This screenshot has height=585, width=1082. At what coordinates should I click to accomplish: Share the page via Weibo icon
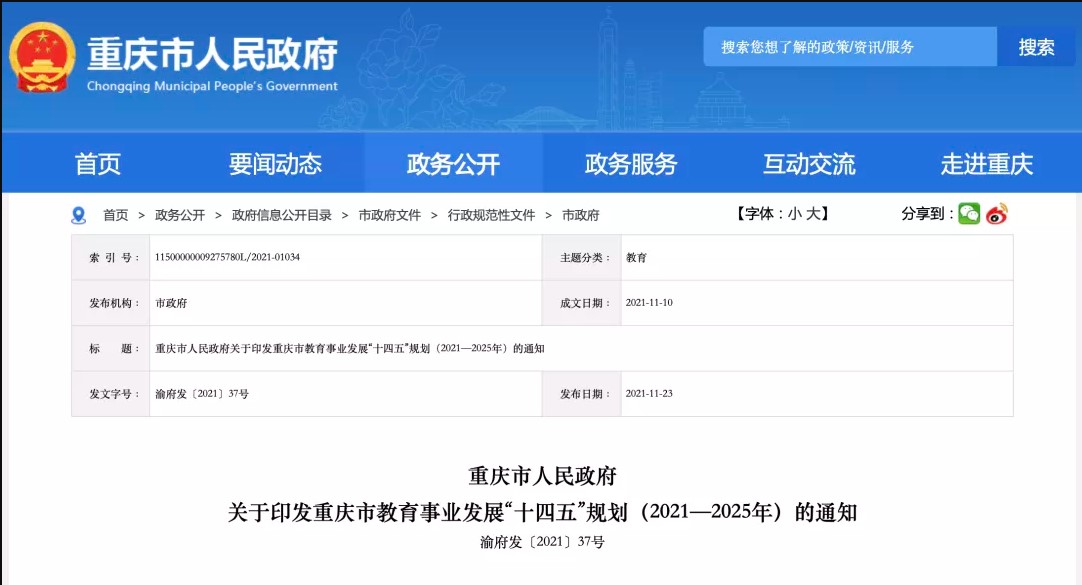point(997,214)
